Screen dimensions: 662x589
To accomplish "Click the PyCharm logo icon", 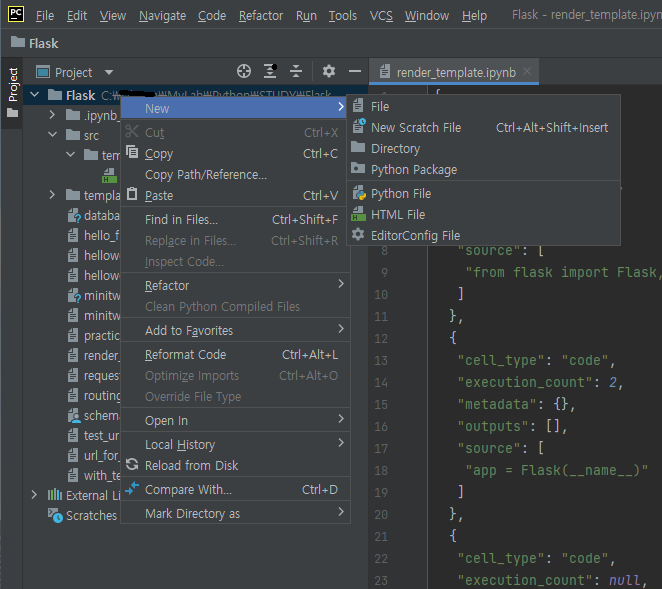I will [x=16, y=14].
